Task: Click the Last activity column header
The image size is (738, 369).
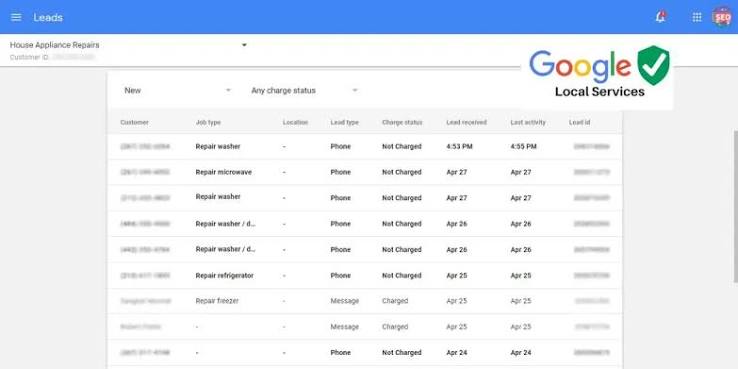Action: [528, 122]
